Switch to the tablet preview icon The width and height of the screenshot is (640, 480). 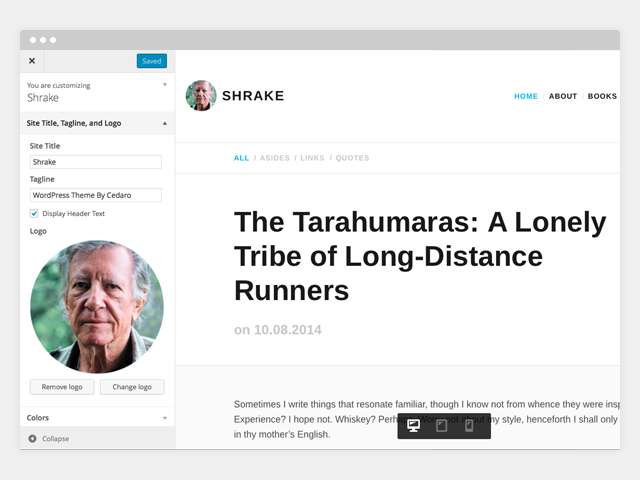[442, 426]
